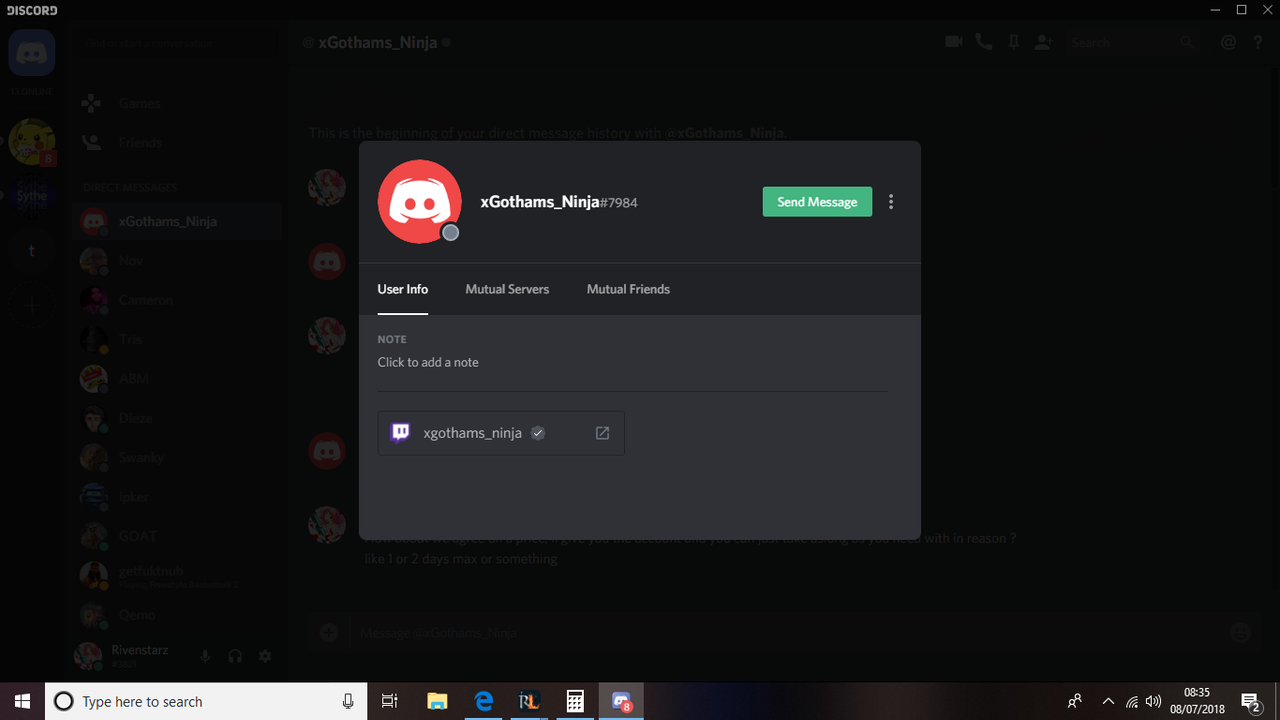Switch to the Mutual Friends tab

(628, 289)
